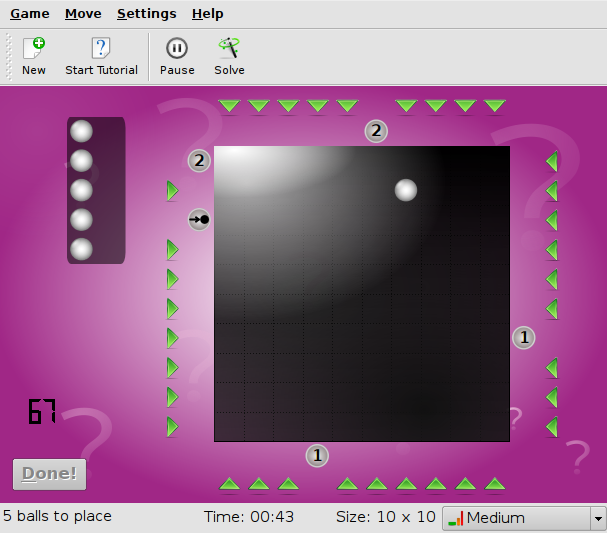This screenshot has height=533, width=607.
Task: Open the Settings menu
Action: [x=146, y=14]
